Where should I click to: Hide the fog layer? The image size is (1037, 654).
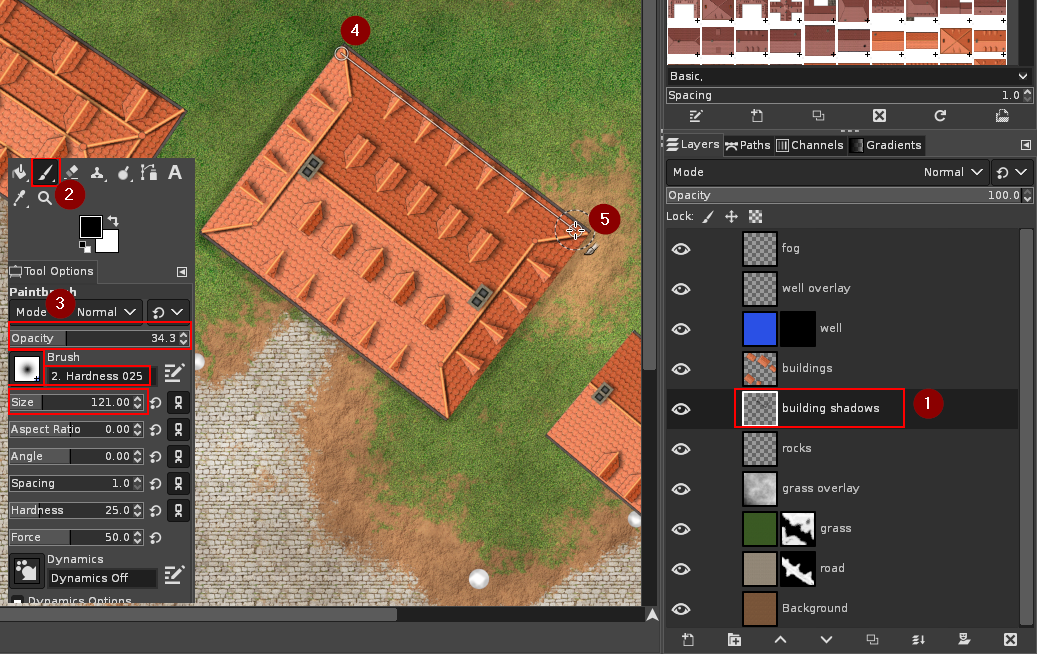[681, 248]
